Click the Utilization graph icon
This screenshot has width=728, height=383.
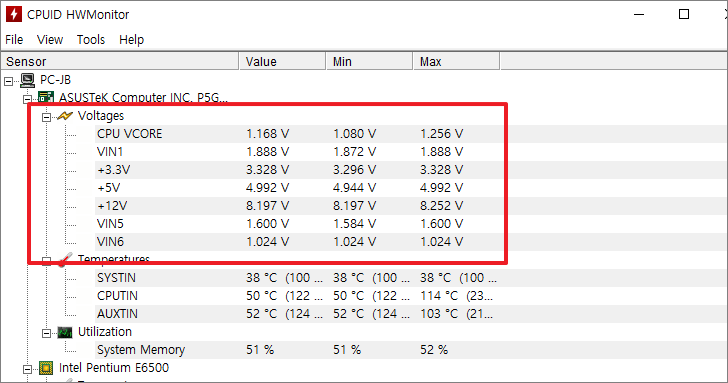click(65, 332)
